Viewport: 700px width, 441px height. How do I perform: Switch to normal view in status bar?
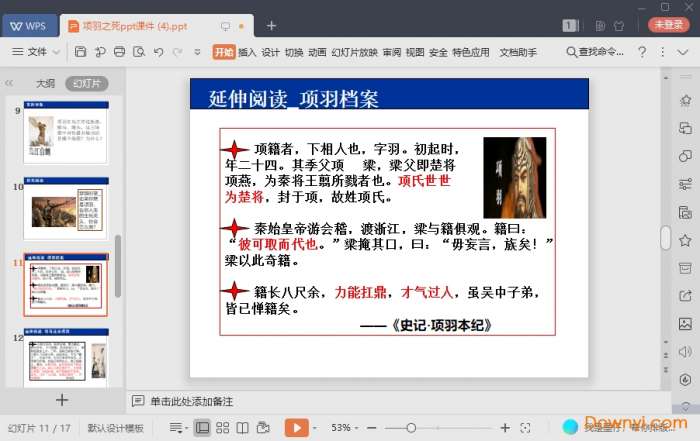(202, 428)
